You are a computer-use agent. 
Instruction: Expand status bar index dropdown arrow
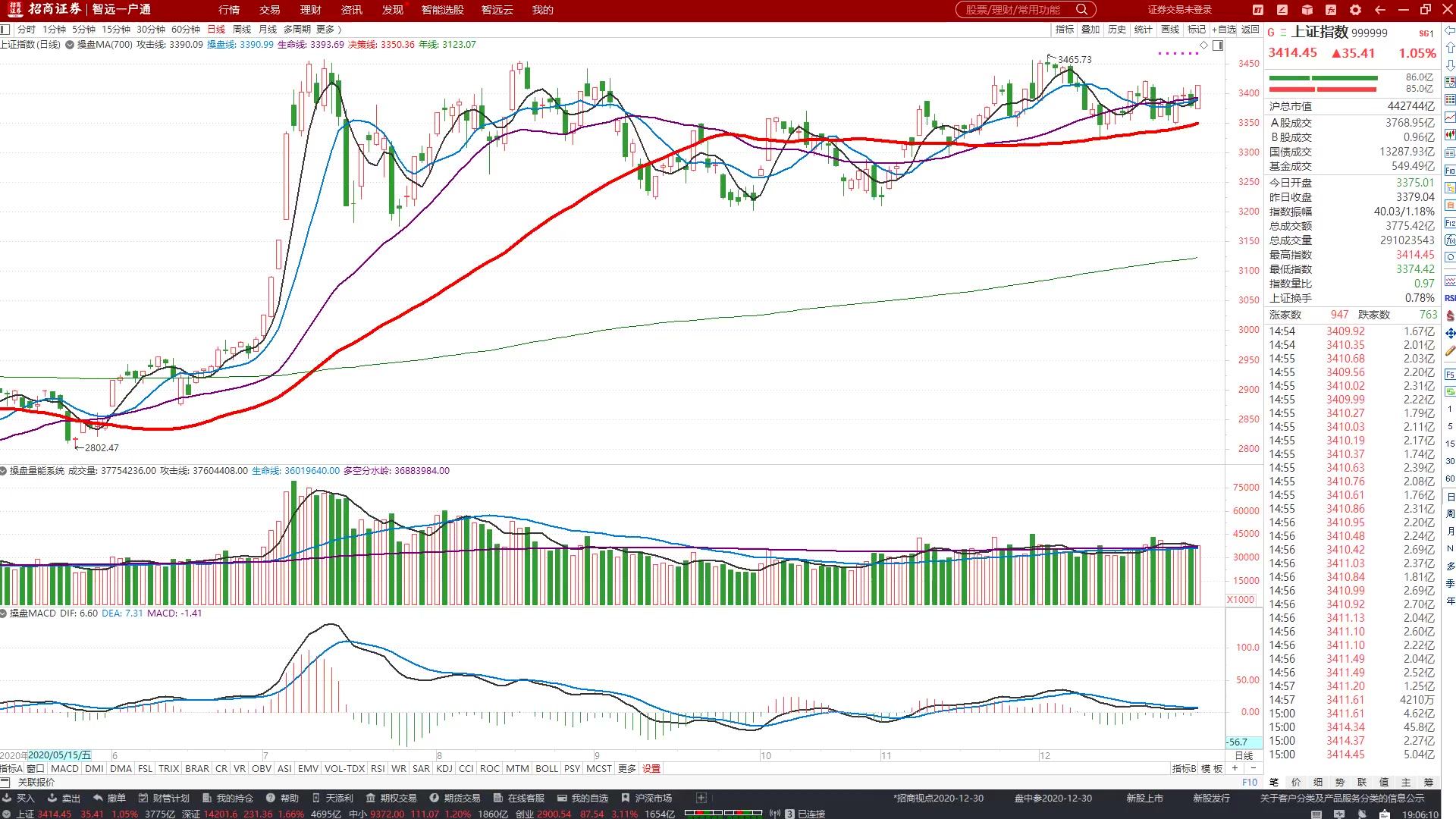click(x=7, y=814)
